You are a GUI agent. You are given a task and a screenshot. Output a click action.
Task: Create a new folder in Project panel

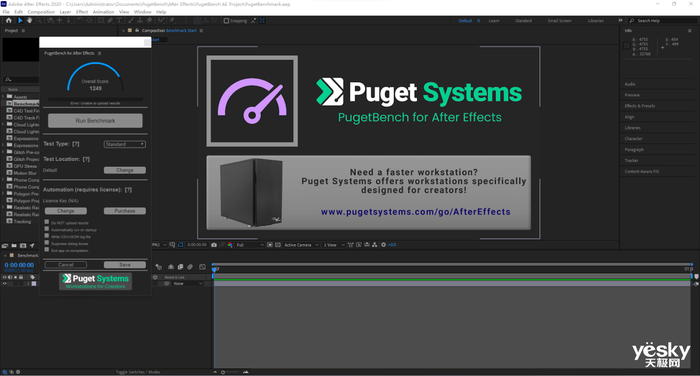[x=14, y=246]
